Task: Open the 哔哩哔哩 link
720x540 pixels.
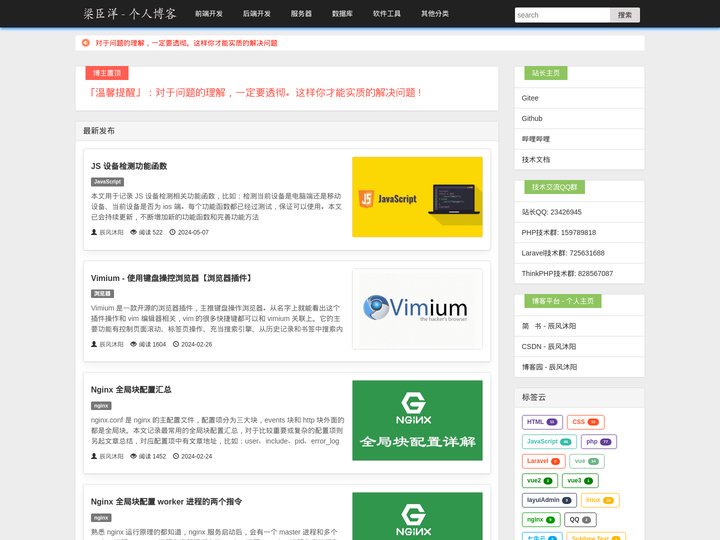Action: (x=579, y=139)
